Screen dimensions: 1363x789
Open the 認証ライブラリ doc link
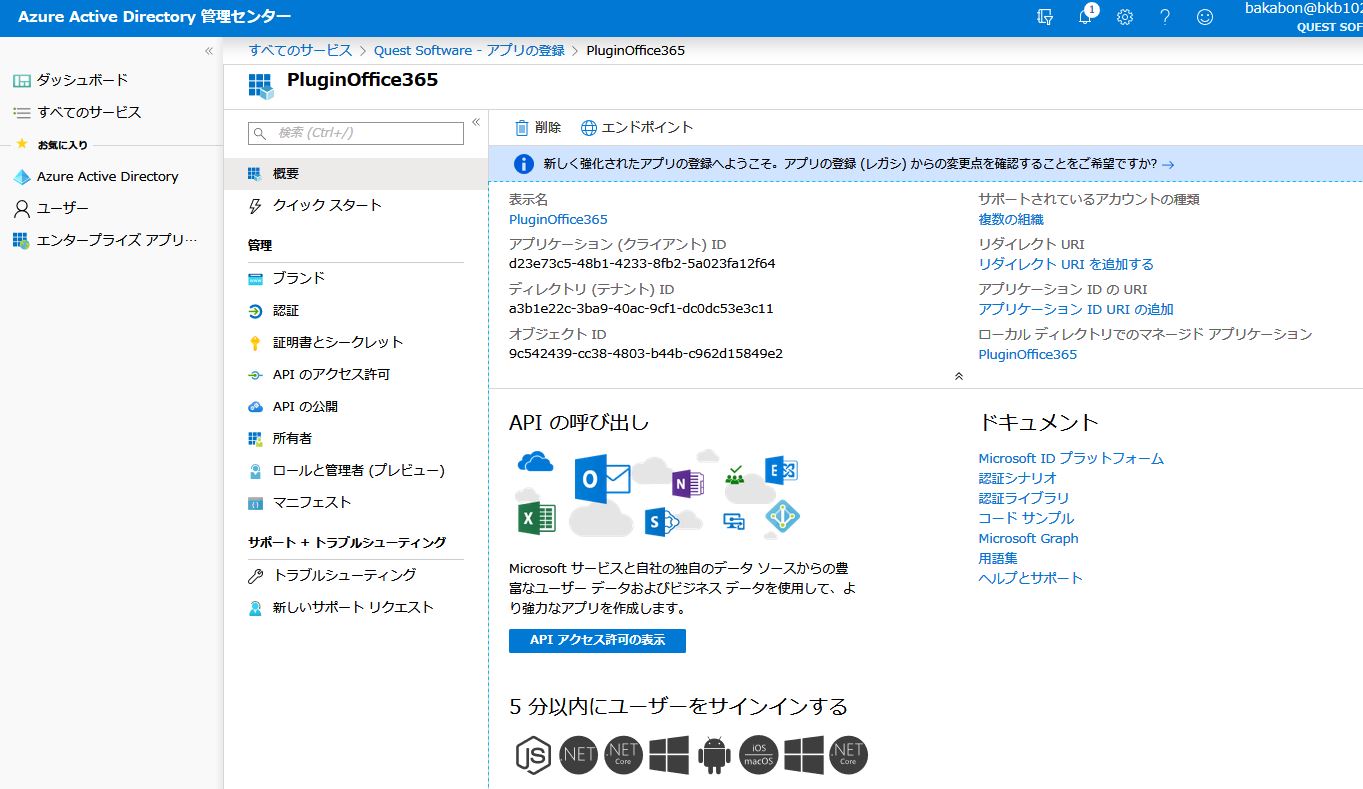(x=1024, y=498)
